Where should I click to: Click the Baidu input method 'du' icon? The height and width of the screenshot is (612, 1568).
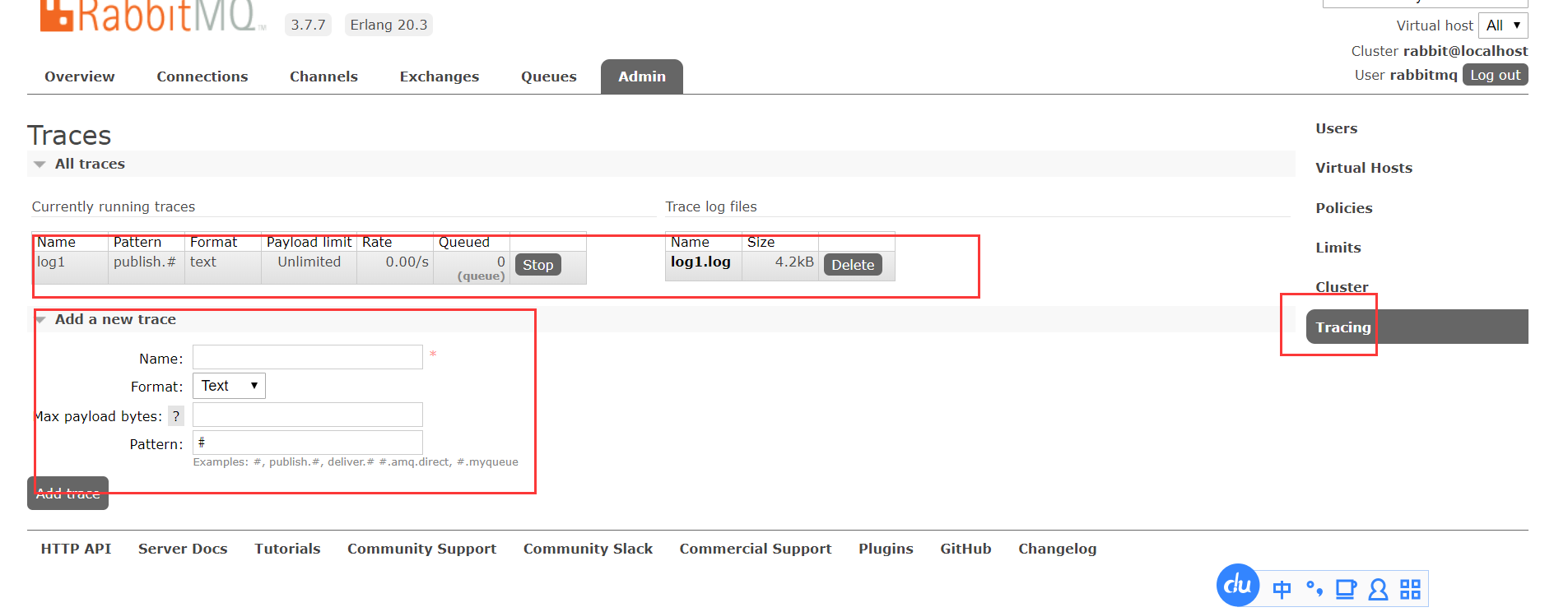1238,585
